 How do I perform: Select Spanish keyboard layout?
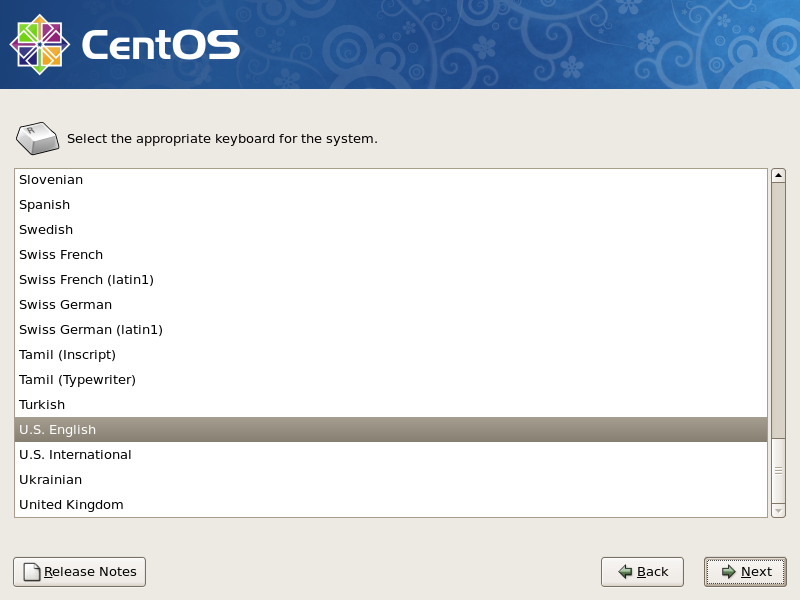pos(45,205)
